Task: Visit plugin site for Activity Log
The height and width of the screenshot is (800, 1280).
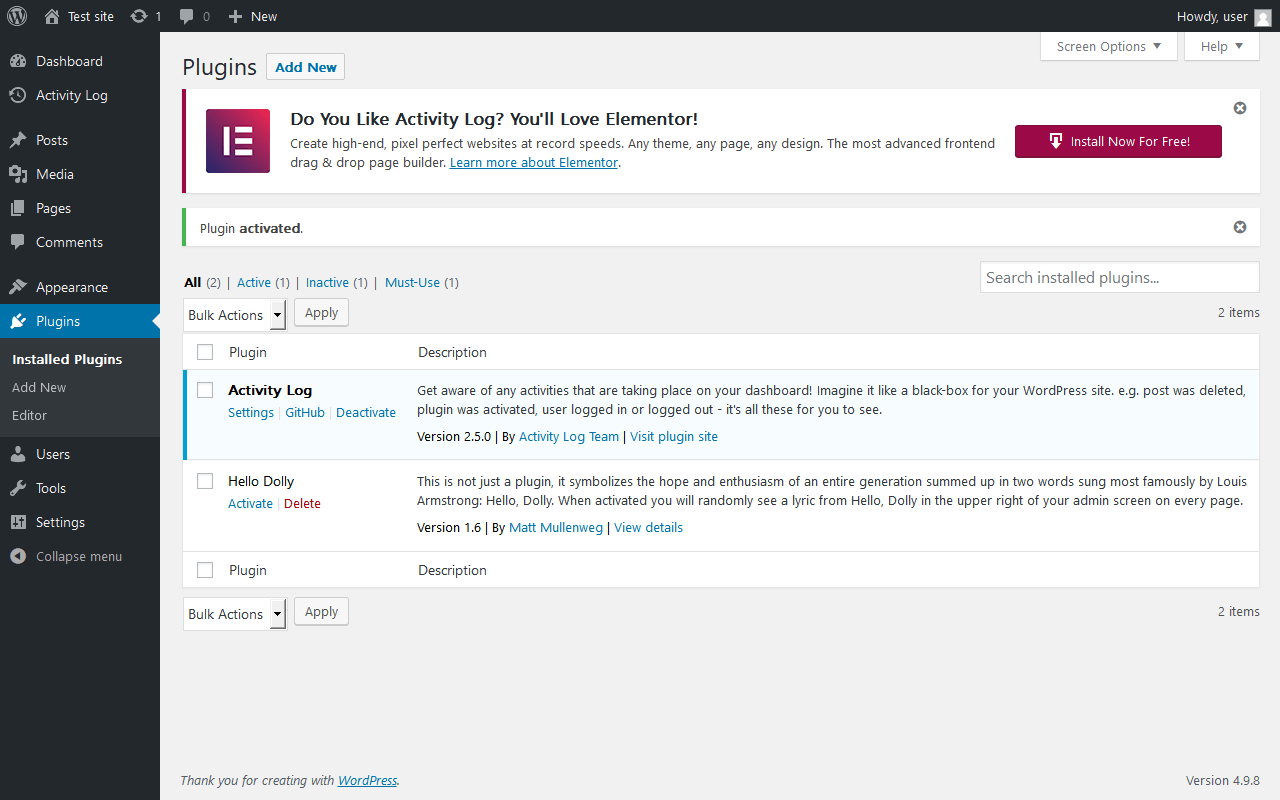Action: [674, 436]
